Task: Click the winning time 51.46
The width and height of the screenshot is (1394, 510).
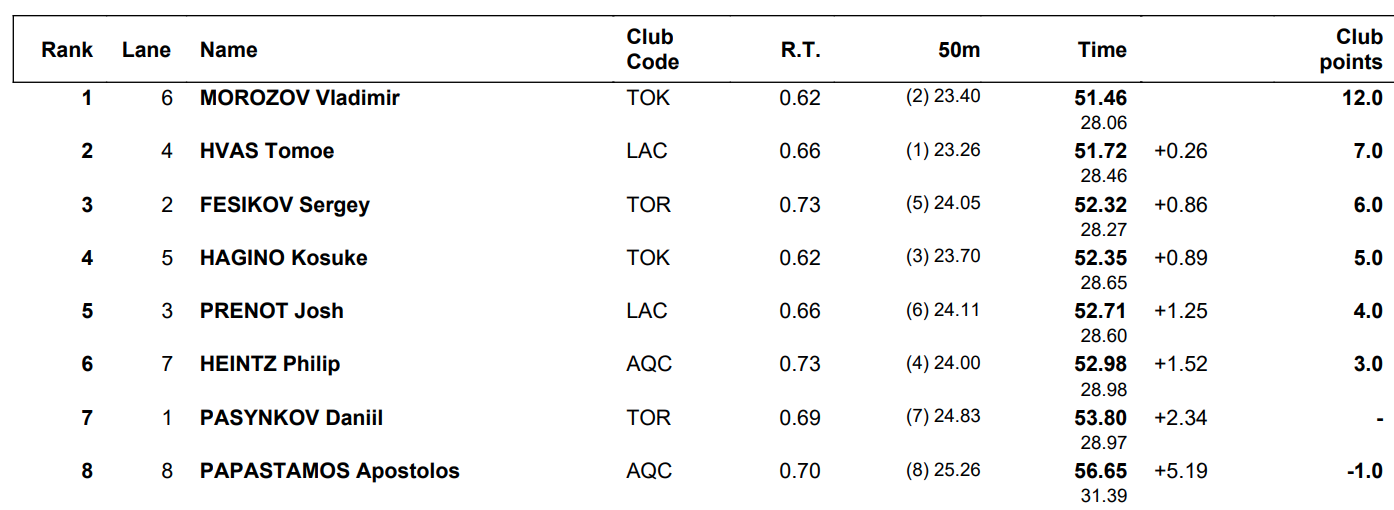Action: pyautogui.click(x=1101, y=98)
